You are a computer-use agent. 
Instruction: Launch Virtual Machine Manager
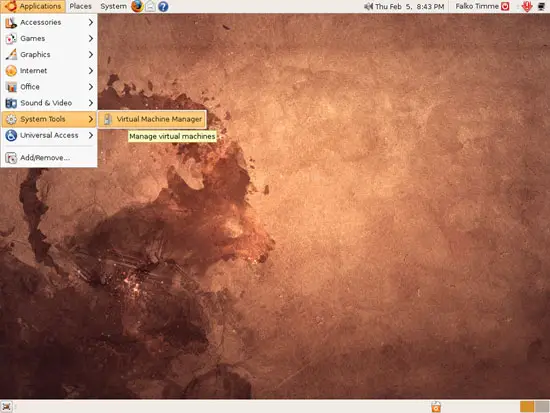coord(152,119)
